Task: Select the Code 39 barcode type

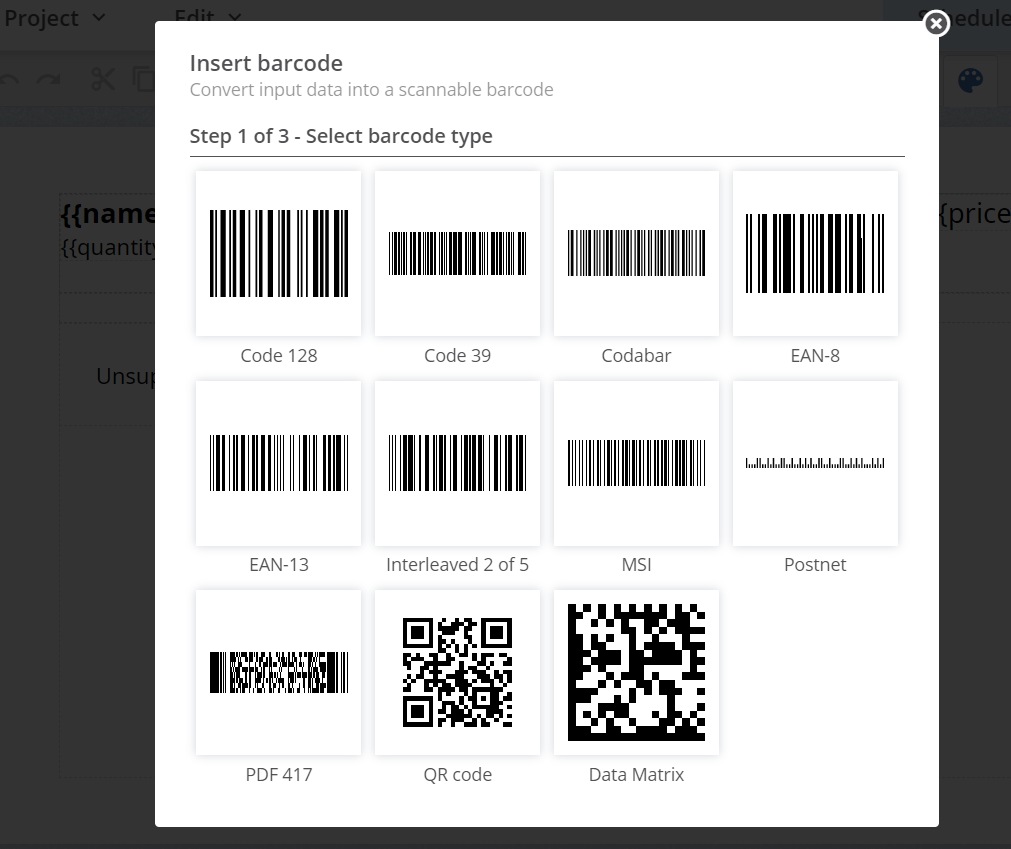Action: (x=457, y=253)
